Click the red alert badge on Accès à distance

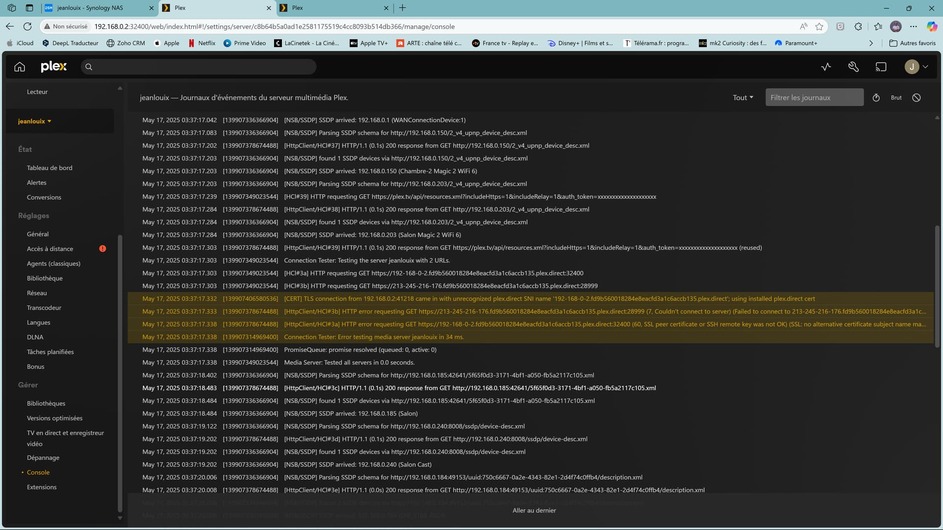click(x=103, y=248)
